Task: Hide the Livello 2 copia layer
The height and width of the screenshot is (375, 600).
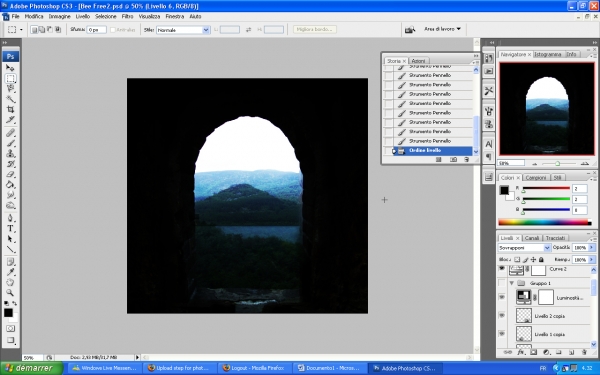Action: tap(502, 316)
